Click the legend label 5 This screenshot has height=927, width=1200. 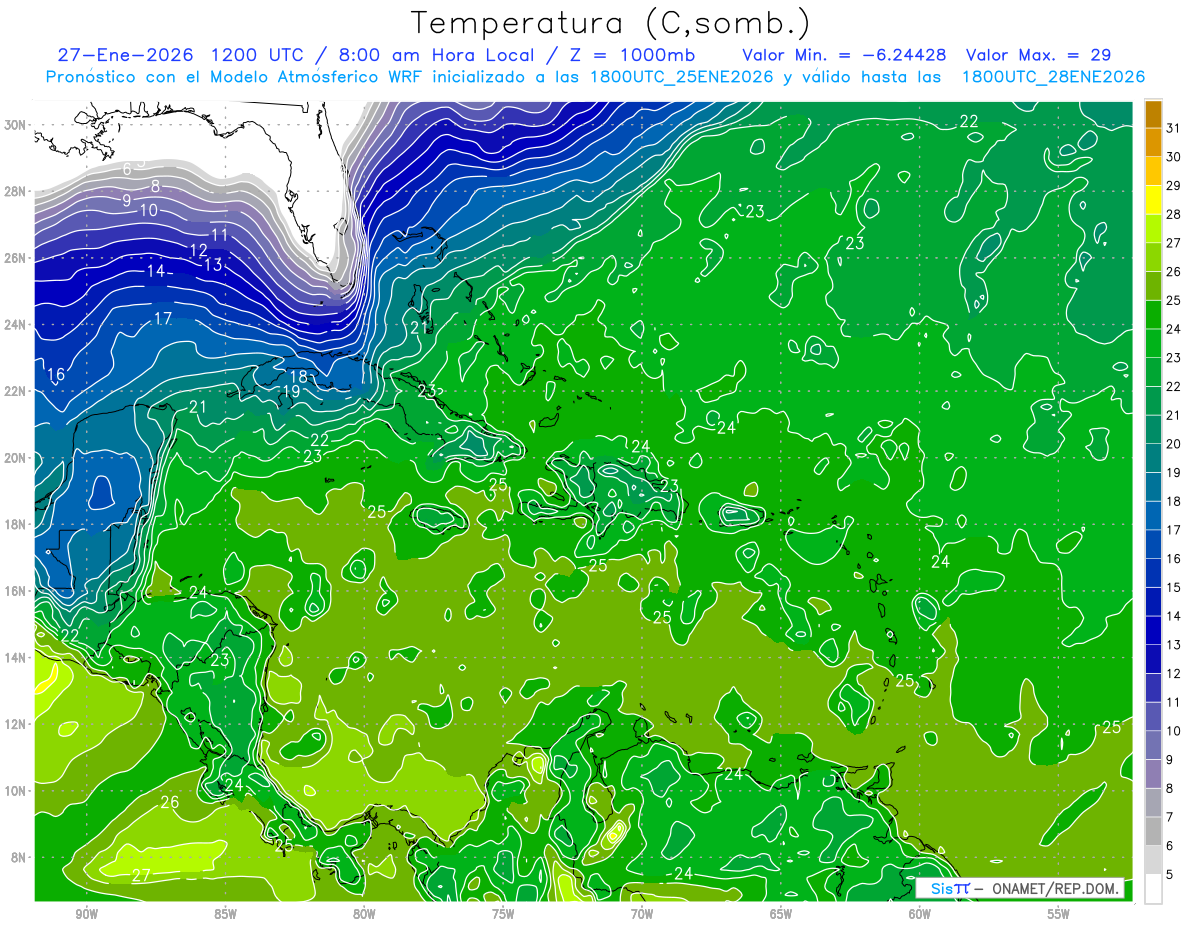tap(1171, 875)
